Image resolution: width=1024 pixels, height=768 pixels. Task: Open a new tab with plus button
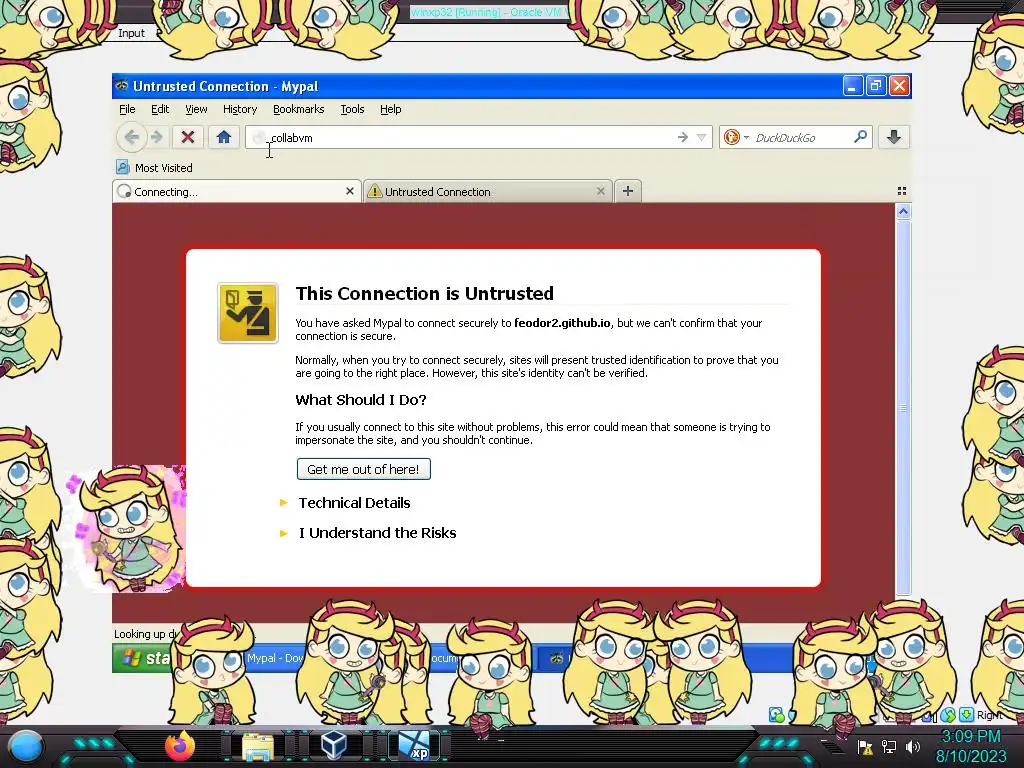[x=628, y=191]
